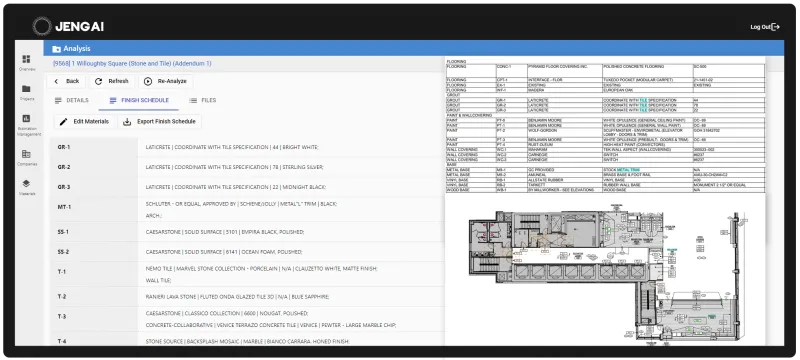The image size is (800, 360).
Task: Open the Materials layers icon
Action: point(27,184)
